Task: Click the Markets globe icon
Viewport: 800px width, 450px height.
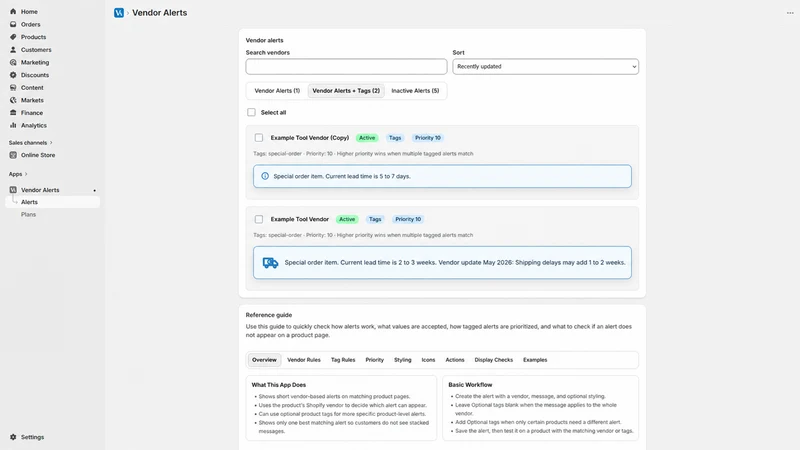Action: coord(13,100)
